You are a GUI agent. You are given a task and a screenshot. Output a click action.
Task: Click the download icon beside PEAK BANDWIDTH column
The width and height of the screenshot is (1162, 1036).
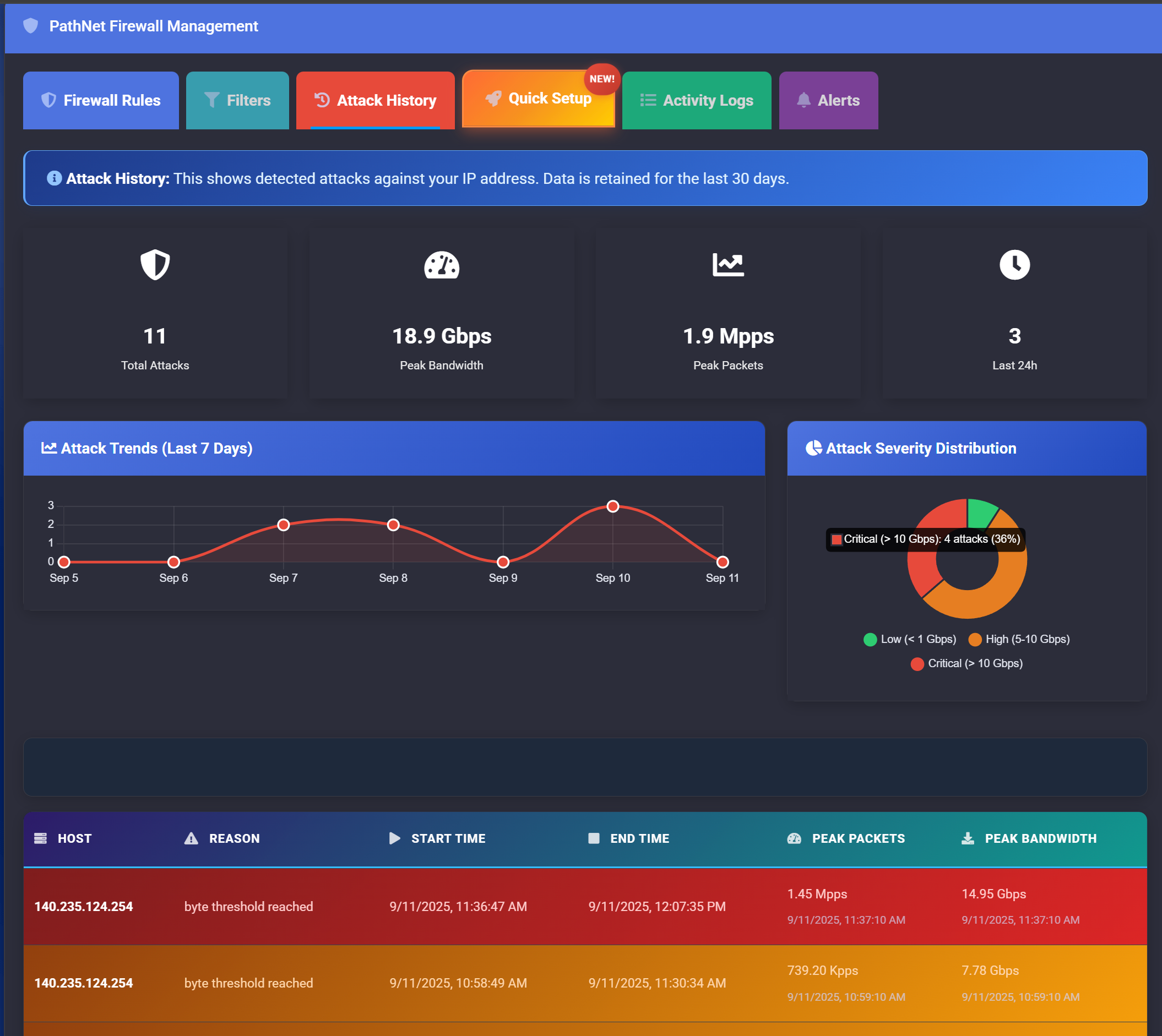(968, 838)
